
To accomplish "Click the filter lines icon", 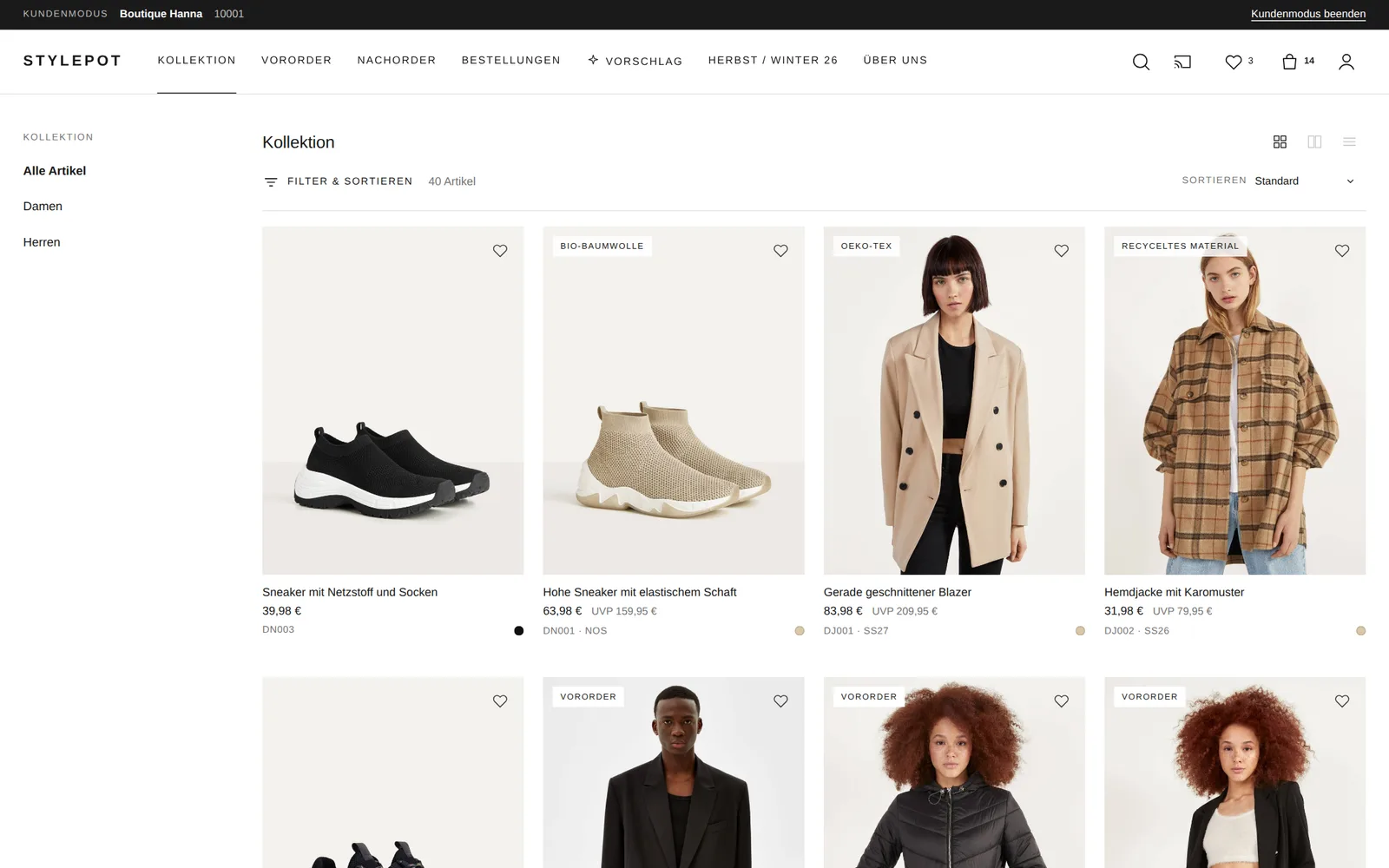I will (x=271, y=181).
